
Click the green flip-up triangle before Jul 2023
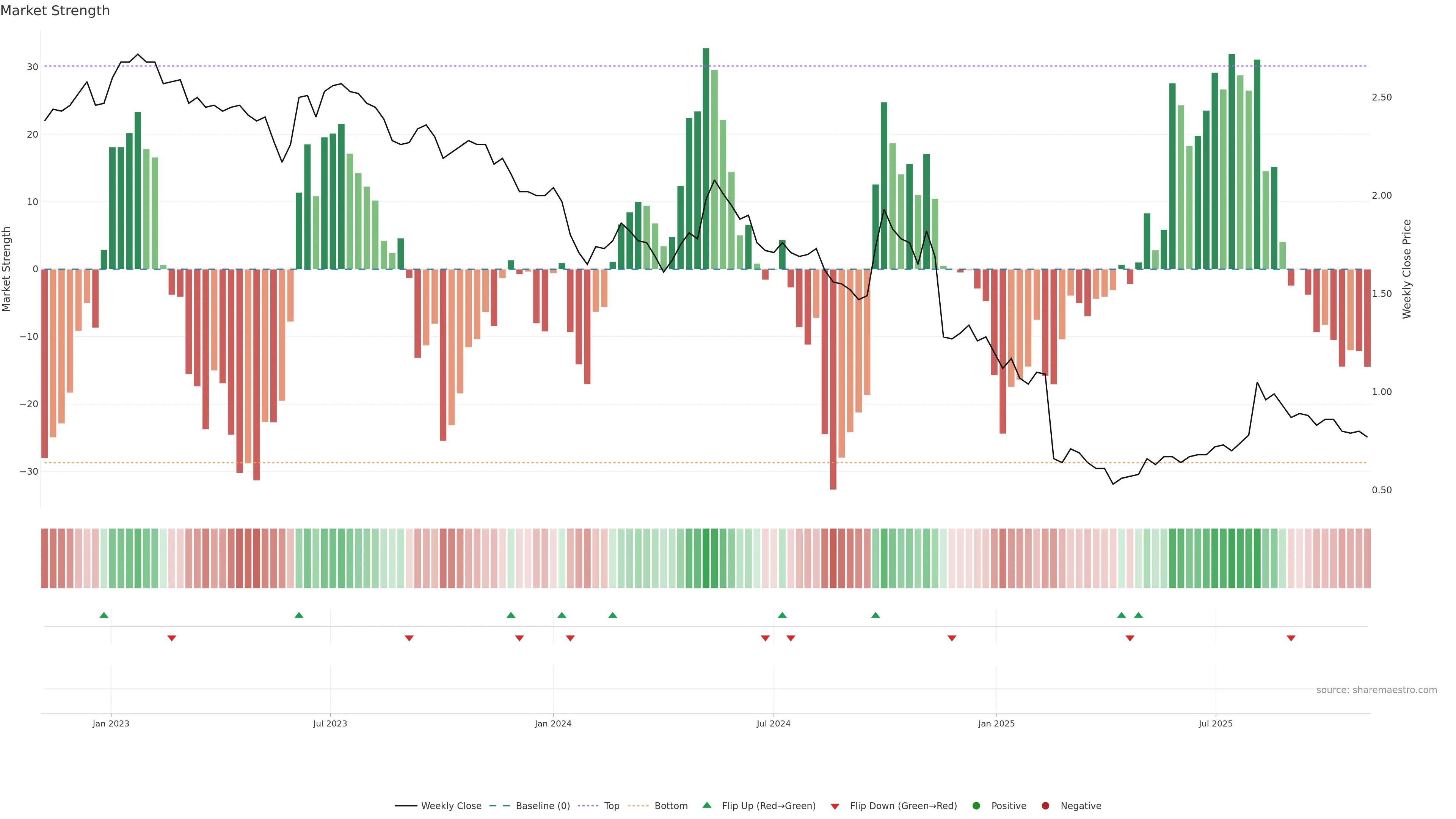[299, 615]
